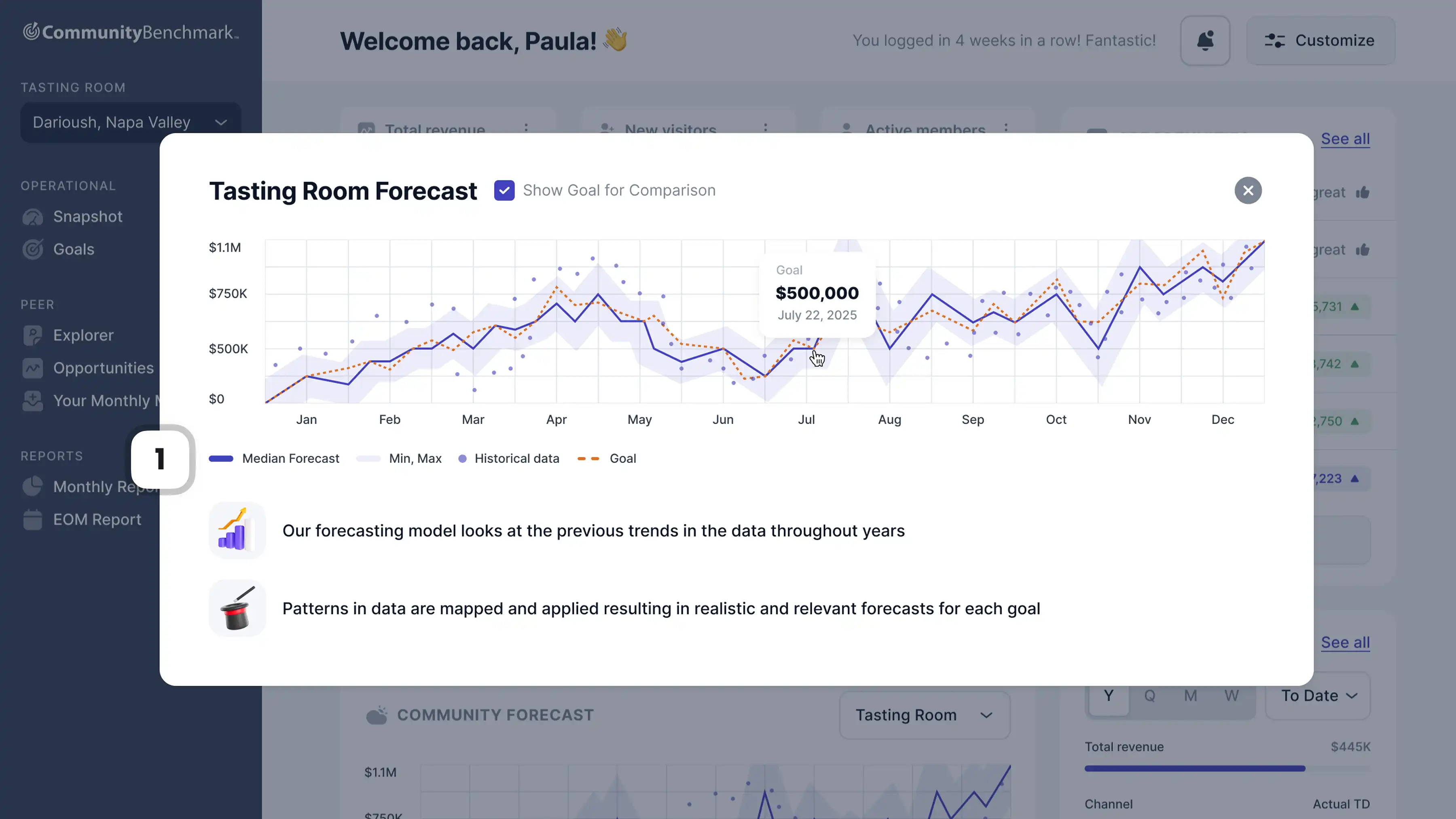Uncheck Show Goal for Comparison checkbox
1456x819 pixels.
504,191
